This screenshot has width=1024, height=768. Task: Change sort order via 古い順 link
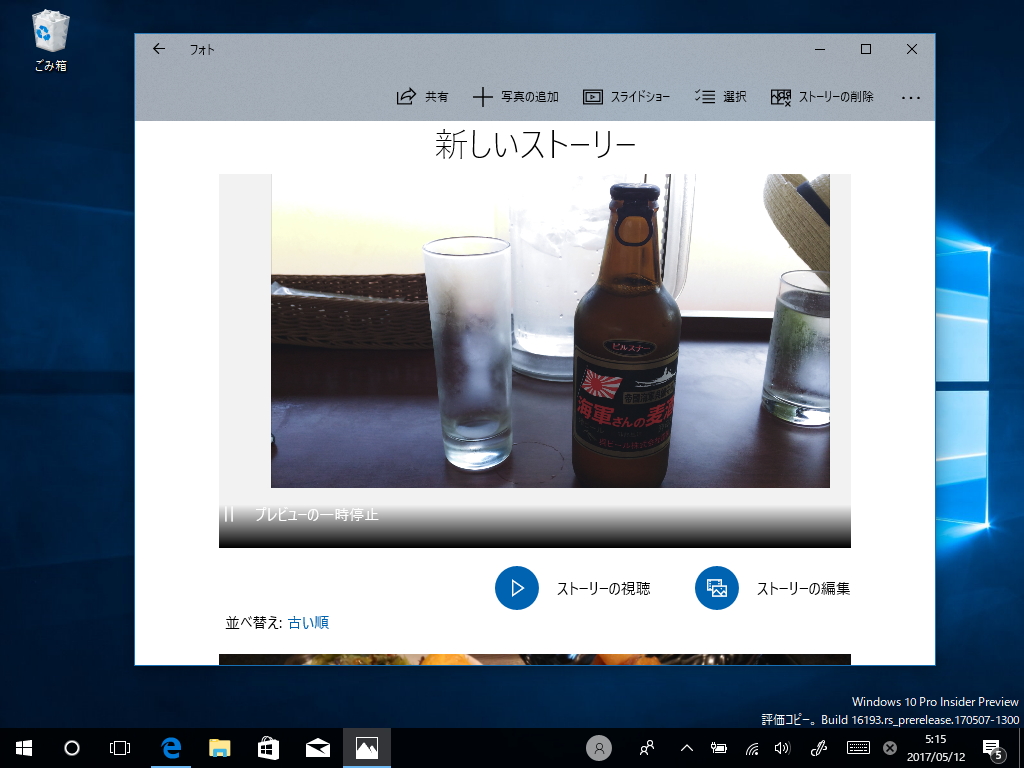pyautogui.click(x=310, y=622)
